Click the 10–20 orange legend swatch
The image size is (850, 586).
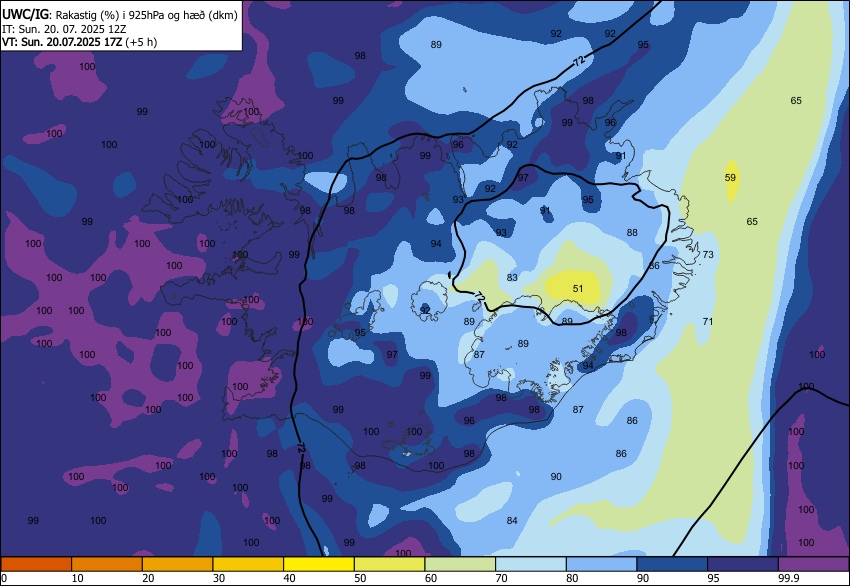(107, 564)
